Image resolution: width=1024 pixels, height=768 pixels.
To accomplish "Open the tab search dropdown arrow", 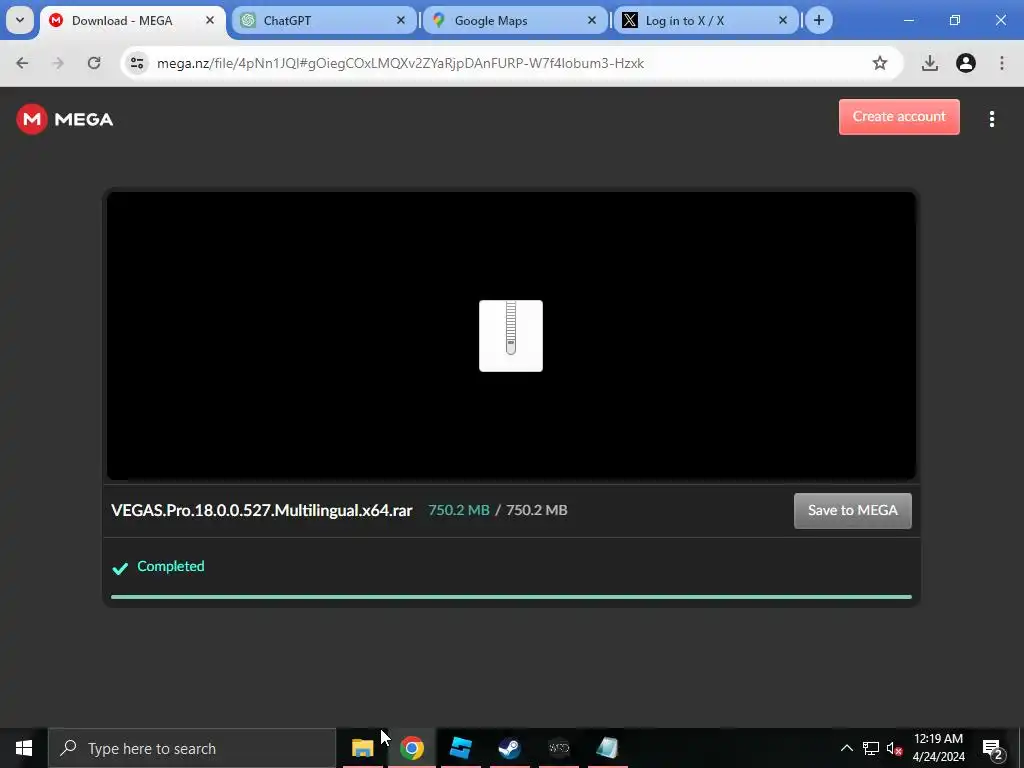I will coord(20,20).
